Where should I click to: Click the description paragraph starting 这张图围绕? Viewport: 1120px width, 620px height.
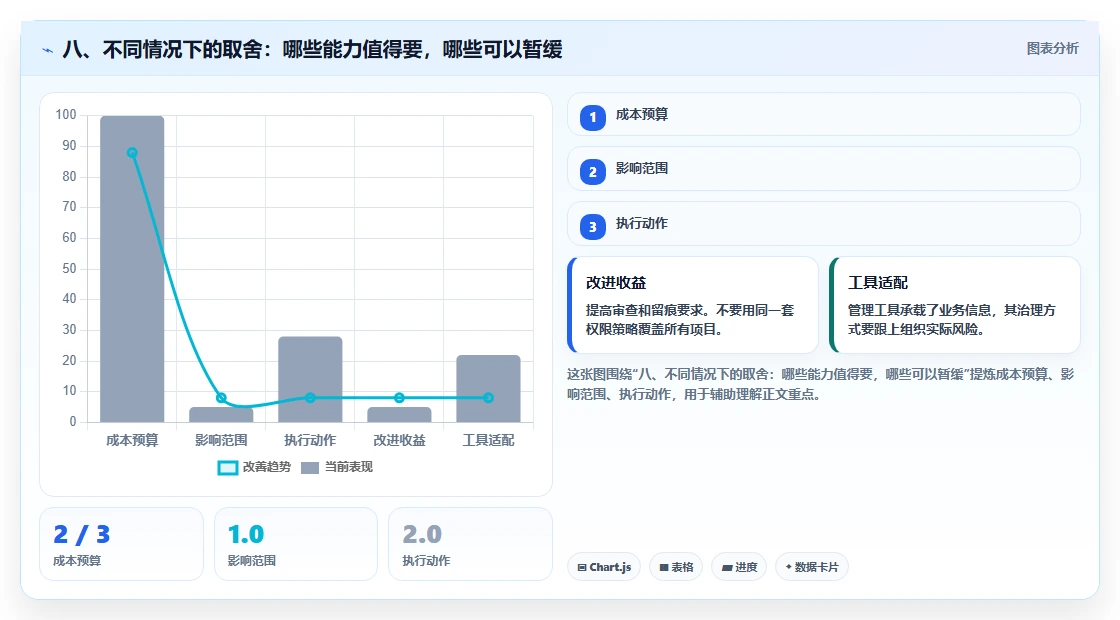point(821,384)
